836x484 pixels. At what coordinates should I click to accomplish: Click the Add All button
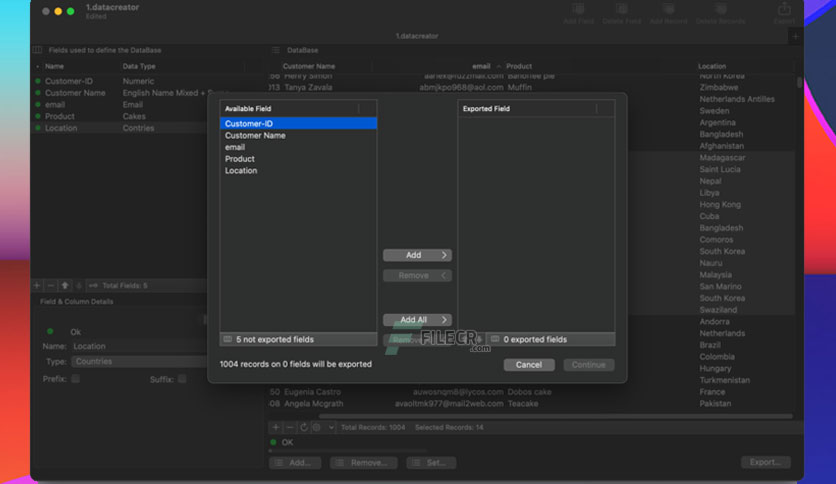click(x=417, y=320)
